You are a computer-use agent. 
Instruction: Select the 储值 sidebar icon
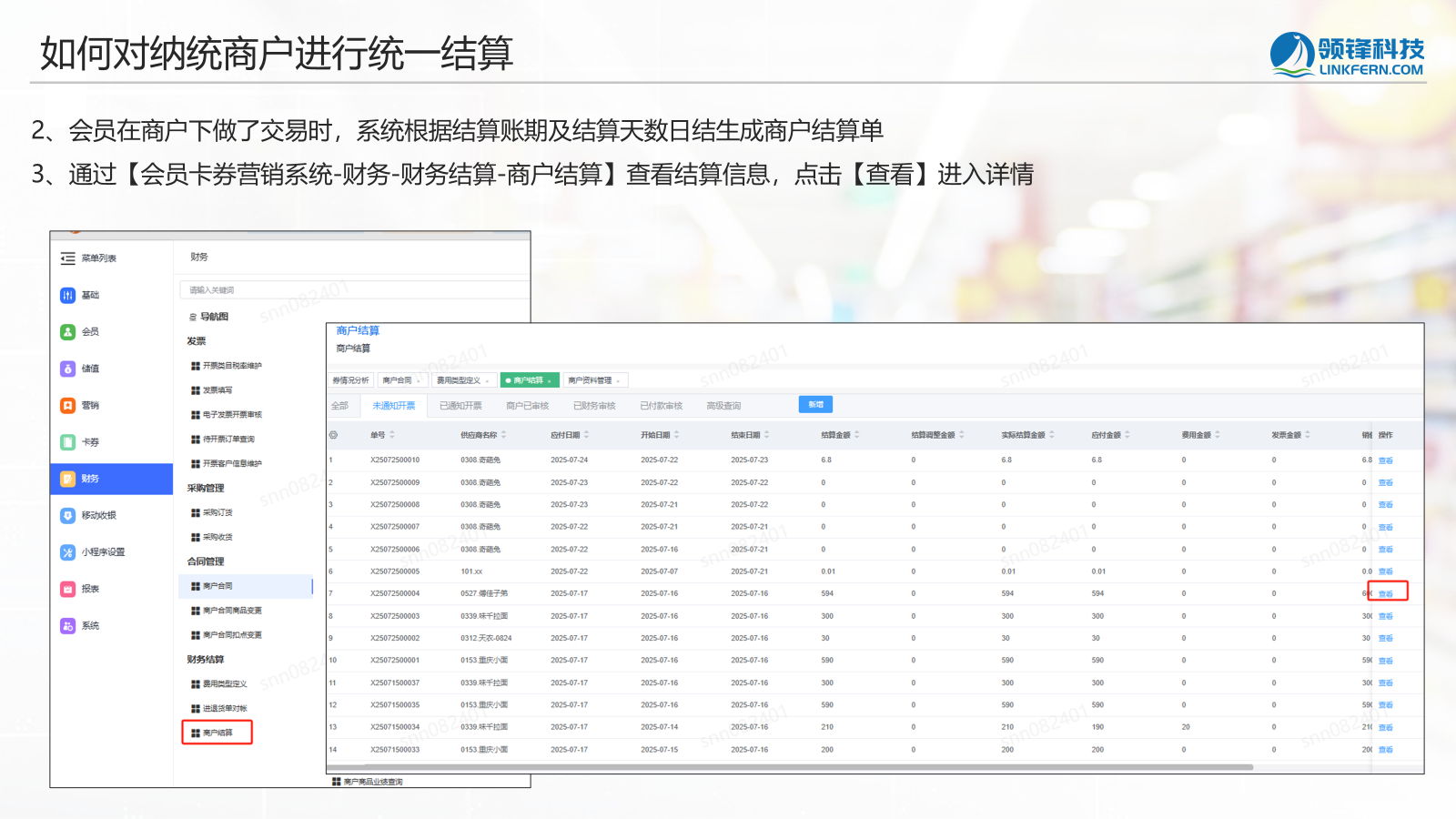click(68, 369)
